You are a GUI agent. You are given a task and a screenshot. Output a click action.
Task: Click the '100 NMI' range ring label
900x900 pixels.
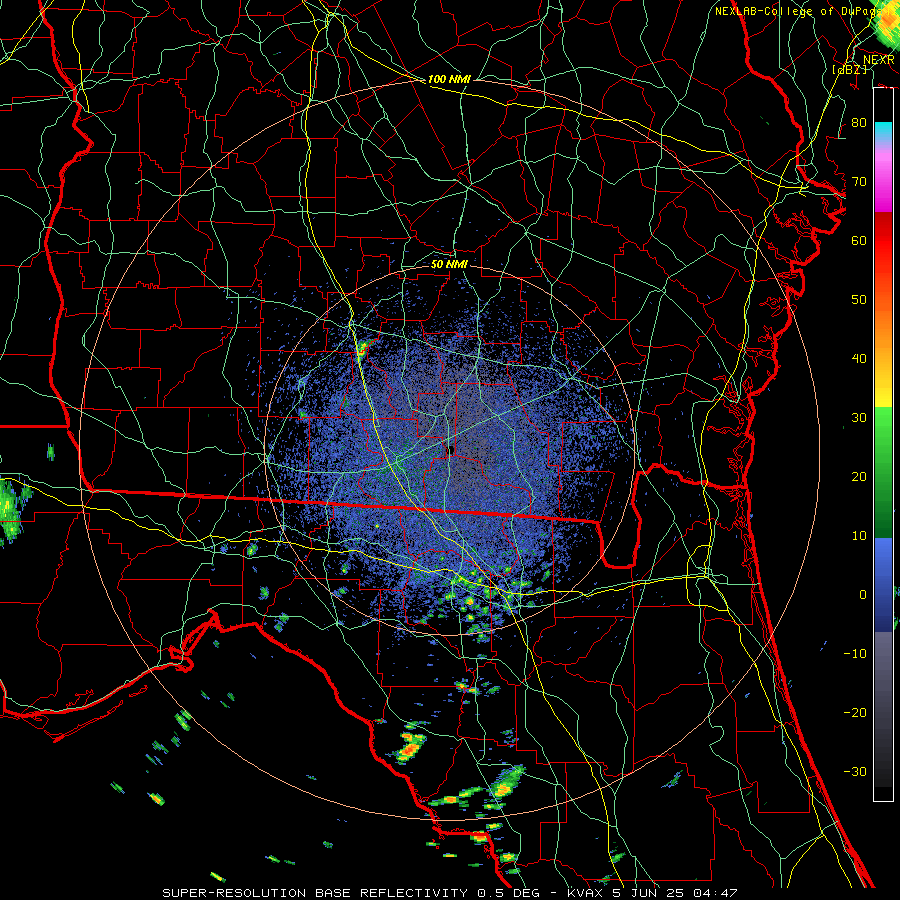449,79
